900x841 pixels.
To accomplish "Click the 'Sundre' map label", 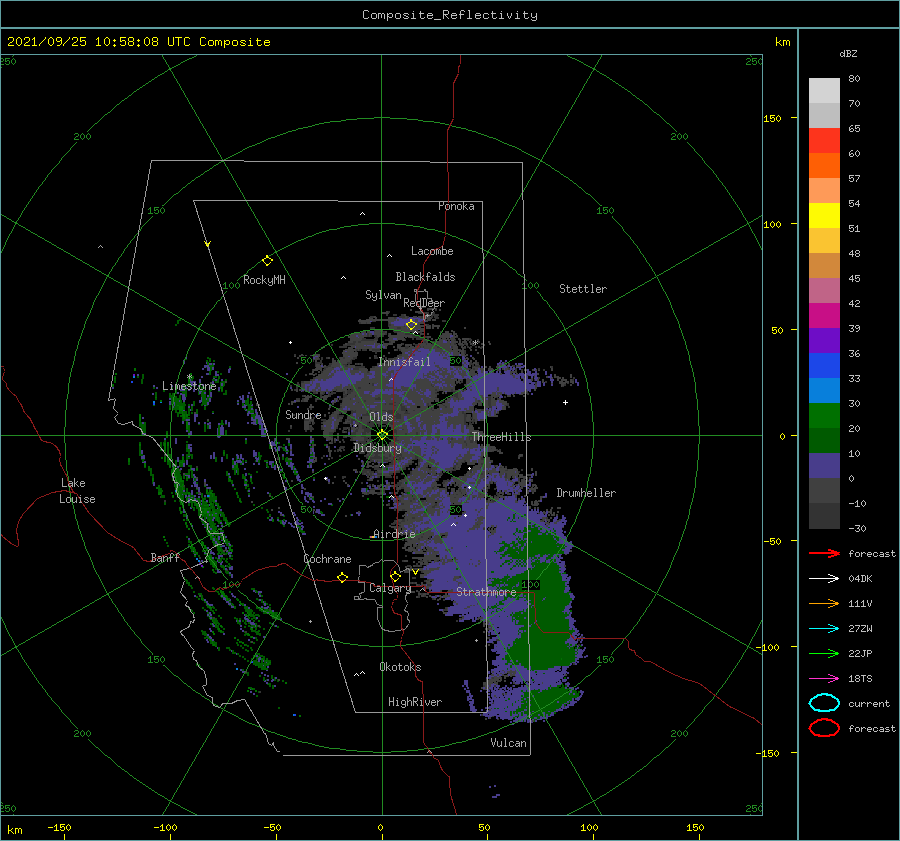I will 303,414.
